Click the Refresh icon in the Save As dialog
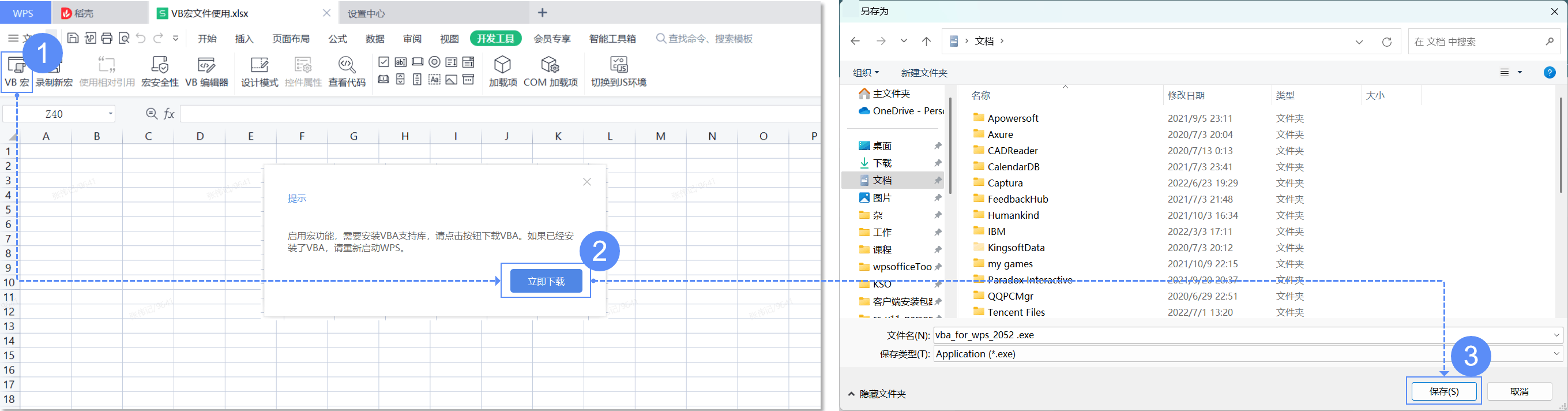The image size is (1568, 411). pos(1386,42)
